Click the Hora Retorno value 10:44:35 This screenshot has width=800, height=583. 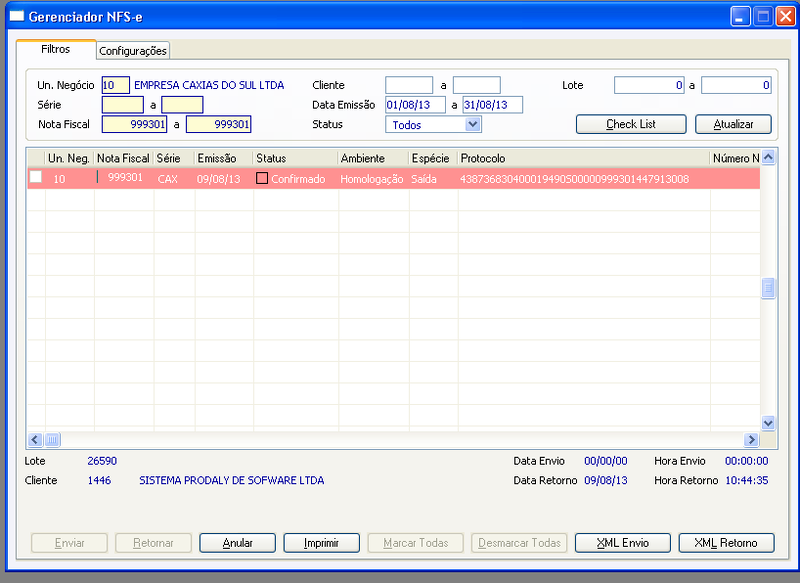pyautogui.click(x=747, y=480)
